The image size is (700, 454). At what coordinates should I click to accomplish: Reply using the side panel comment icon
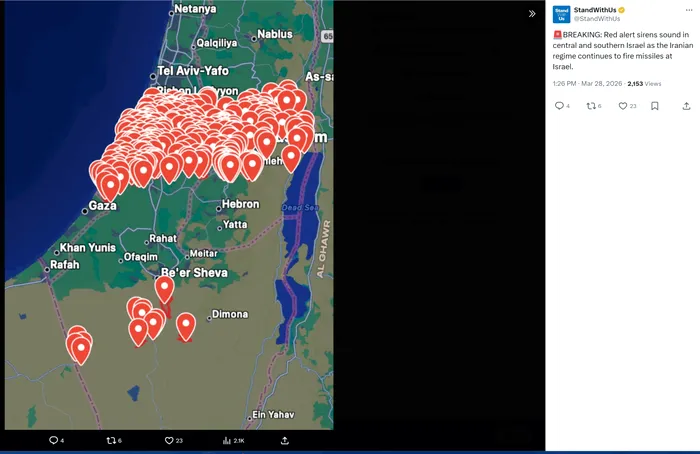tap(560, 106)
